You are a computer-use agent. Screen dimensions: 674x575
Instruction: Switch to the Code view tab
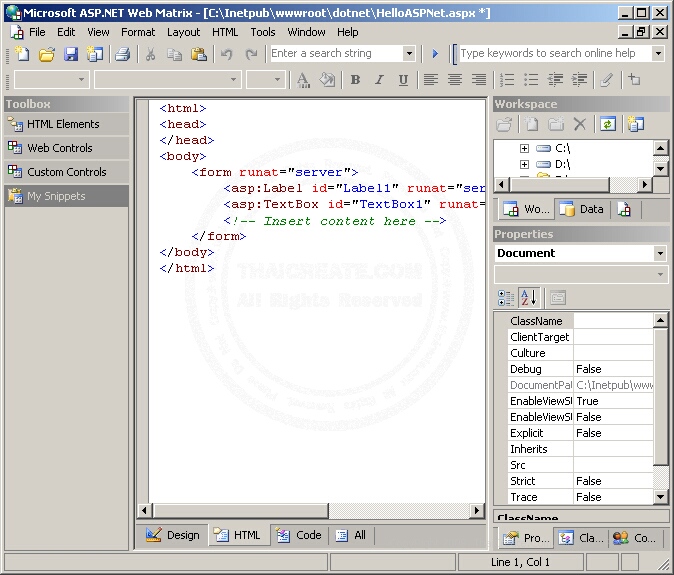299,535
